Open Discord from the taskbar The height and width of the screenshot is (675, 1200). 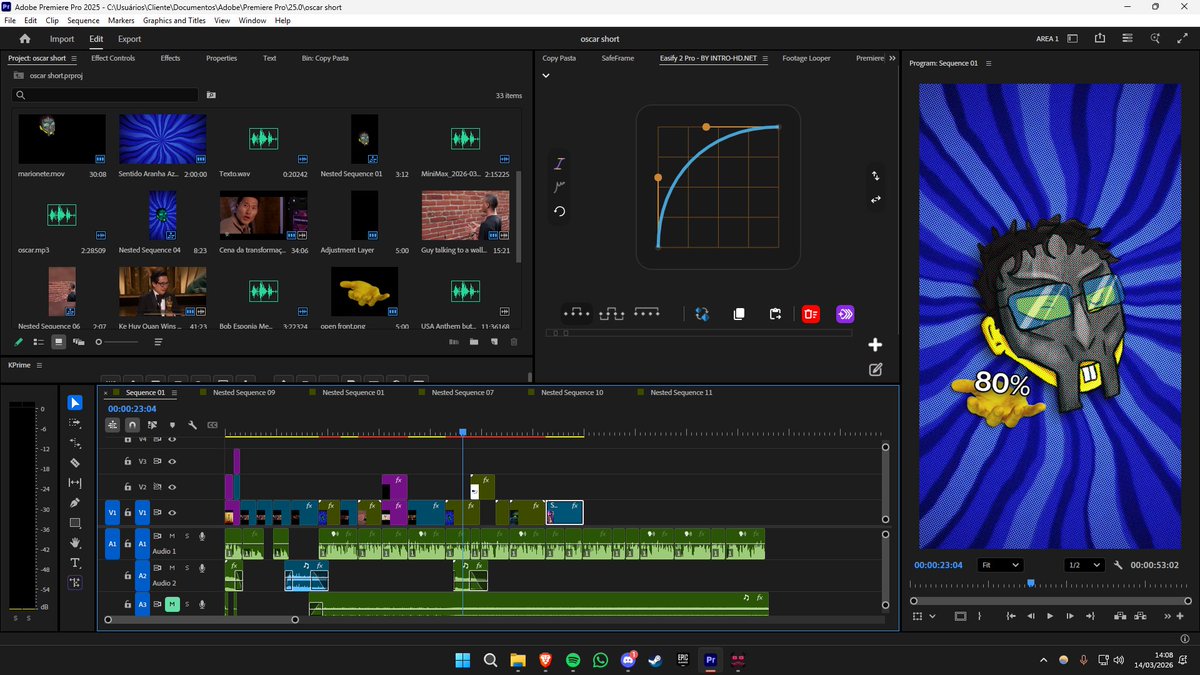(628, 660)
